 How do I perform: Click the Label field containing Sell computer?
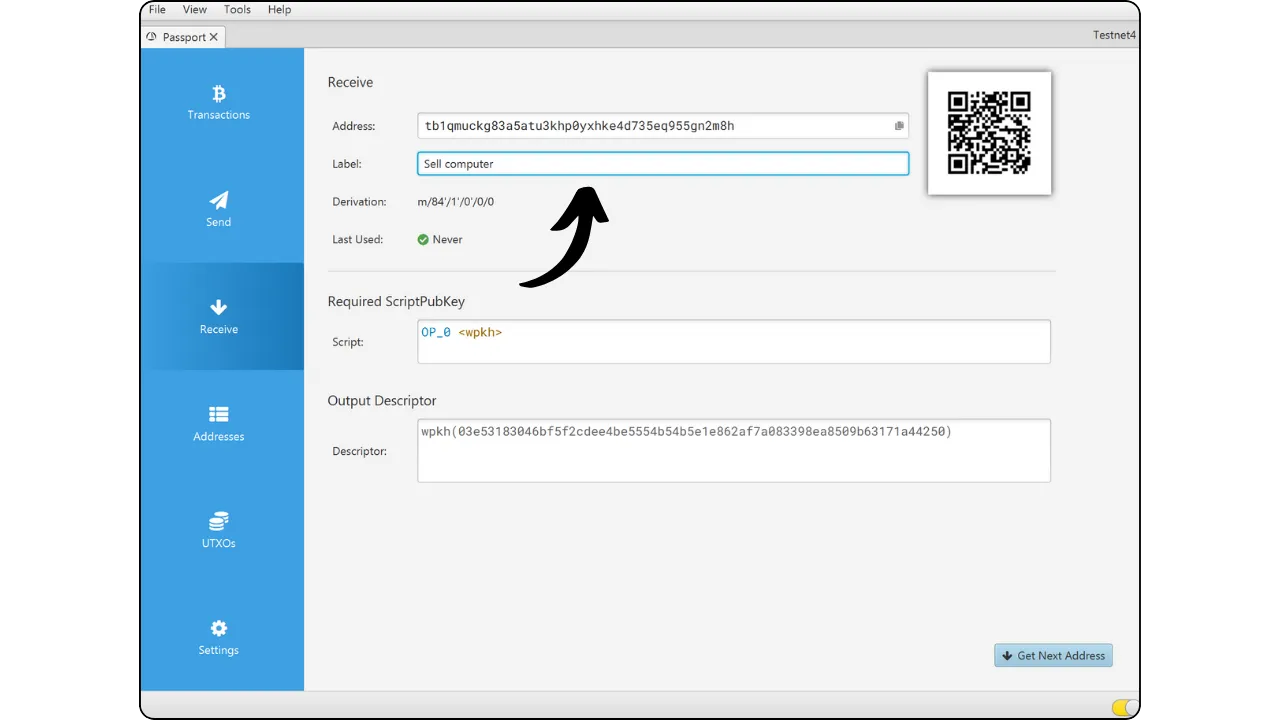pyautogui.click(x=662, y=164)
